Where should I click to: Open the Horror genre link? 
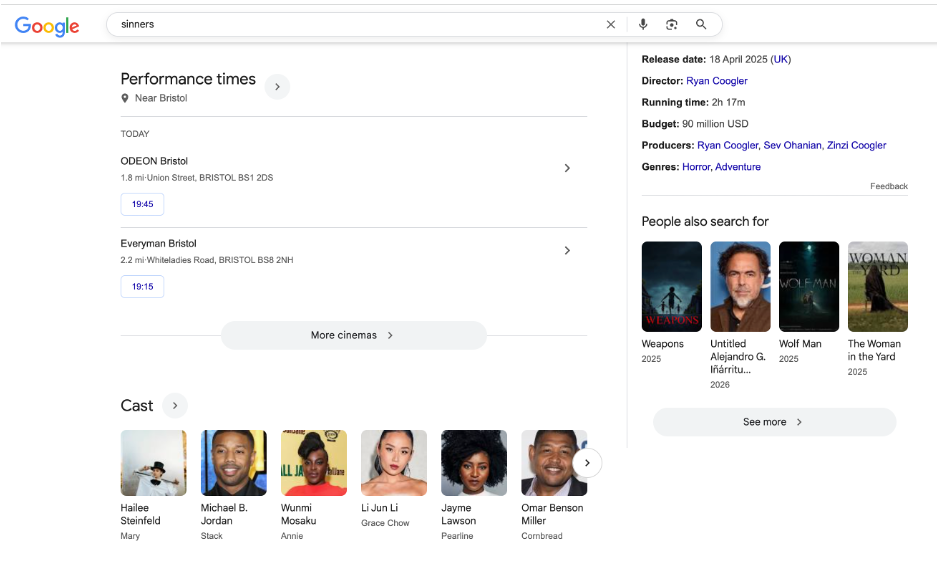[696, 167]
